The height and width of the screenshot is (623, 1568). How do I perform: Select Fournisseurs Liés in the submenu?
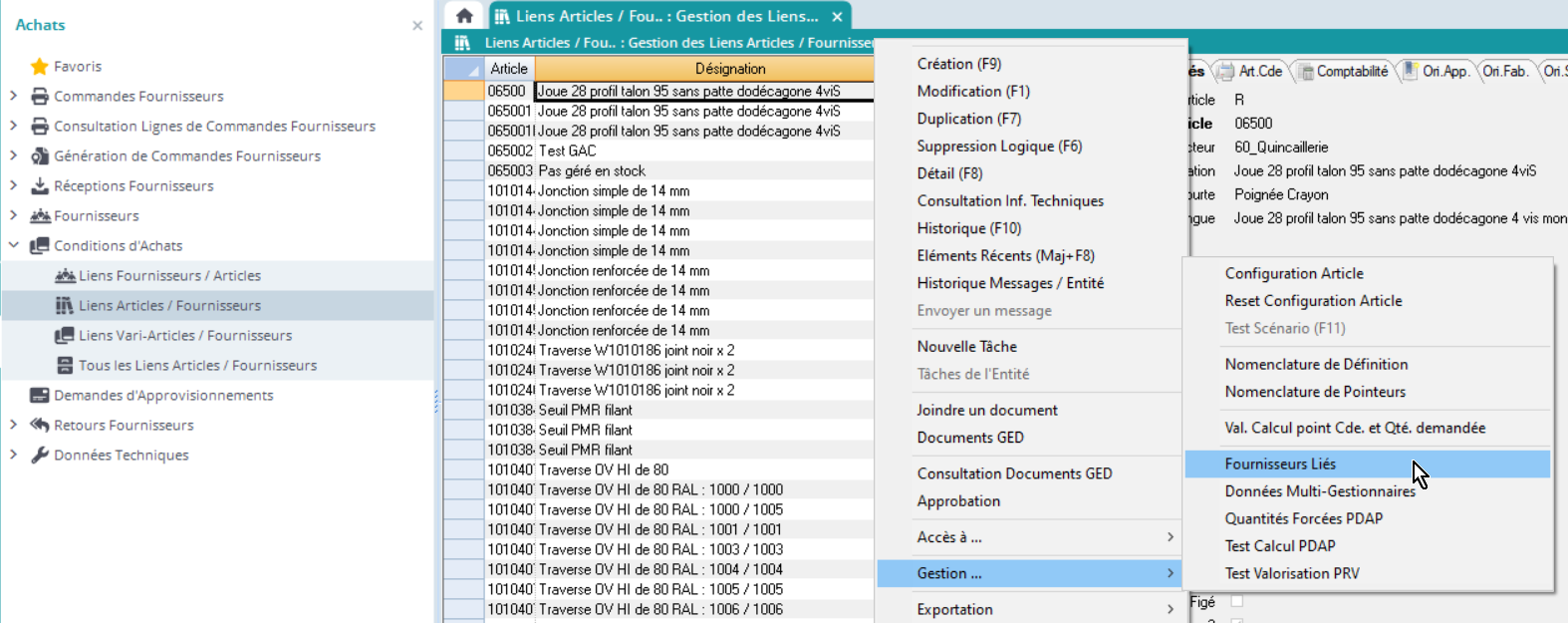1280,464
